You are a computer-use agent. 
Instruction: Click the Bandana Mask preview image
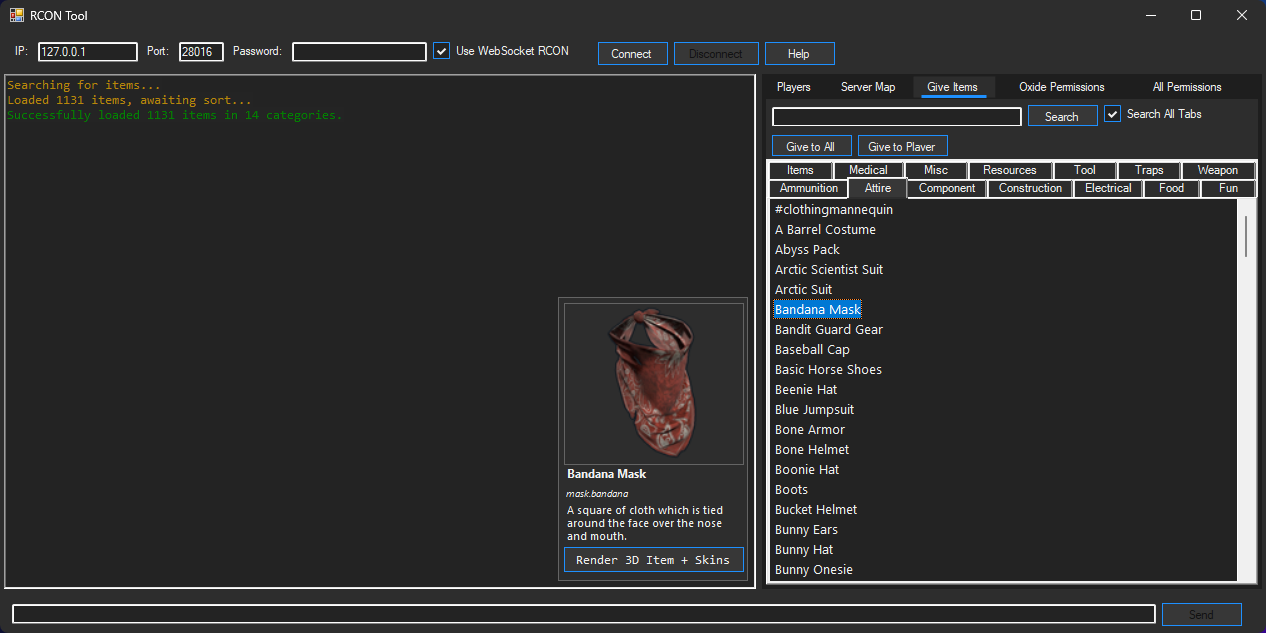click(x=652, y=383)
